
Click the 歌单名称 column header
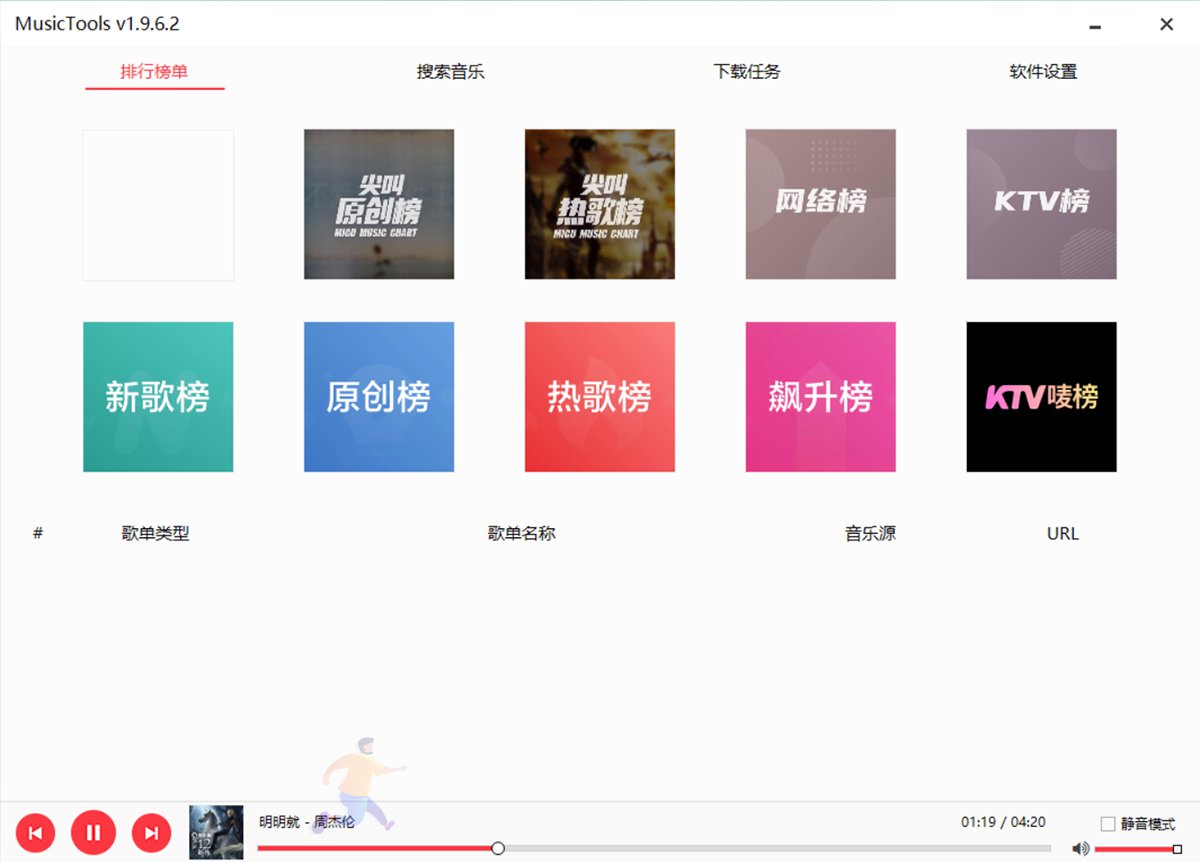[521, 533]
